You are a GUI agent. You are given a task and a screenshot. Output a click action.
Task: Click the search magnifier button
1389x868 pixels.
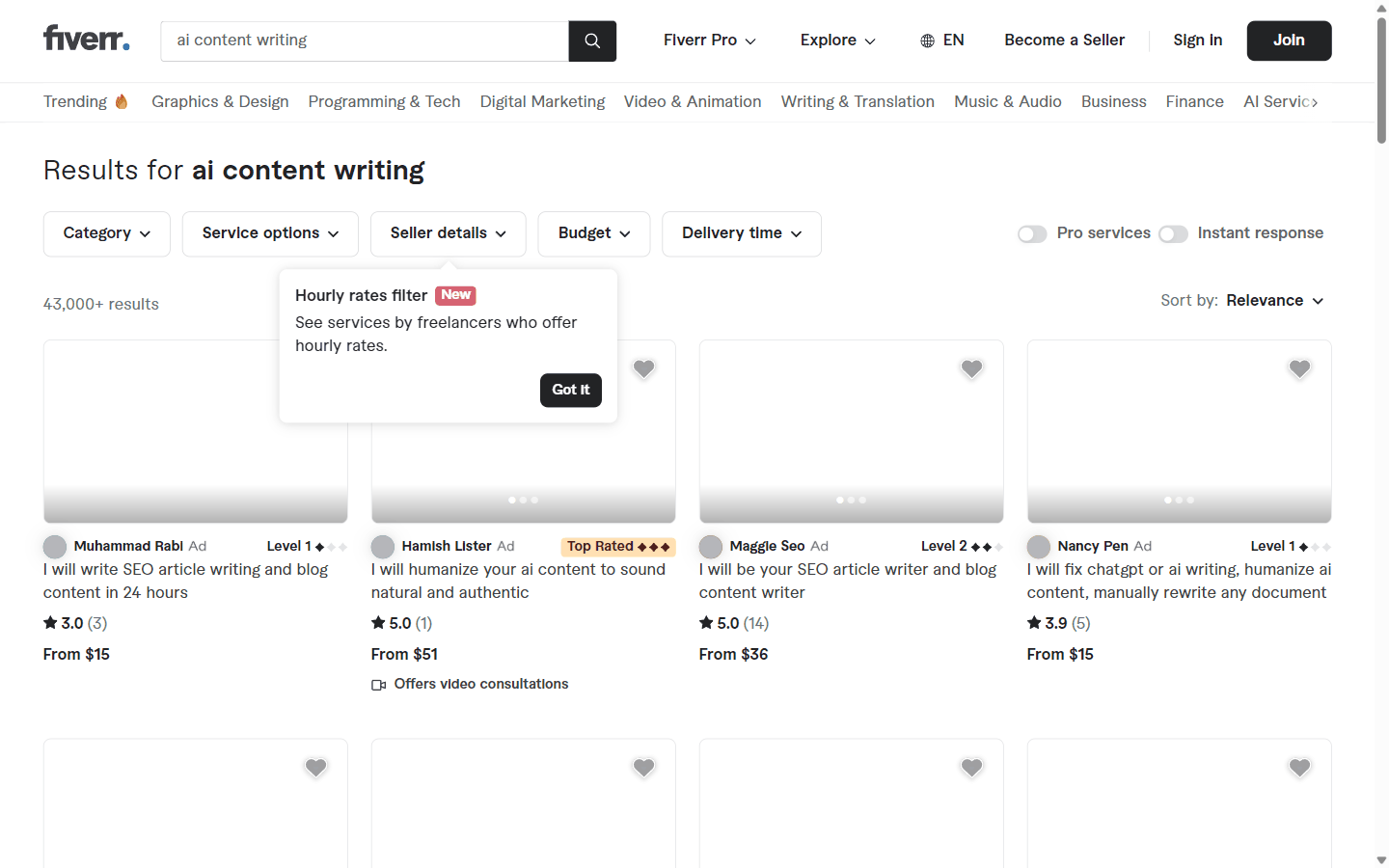(x=592, y=41)
